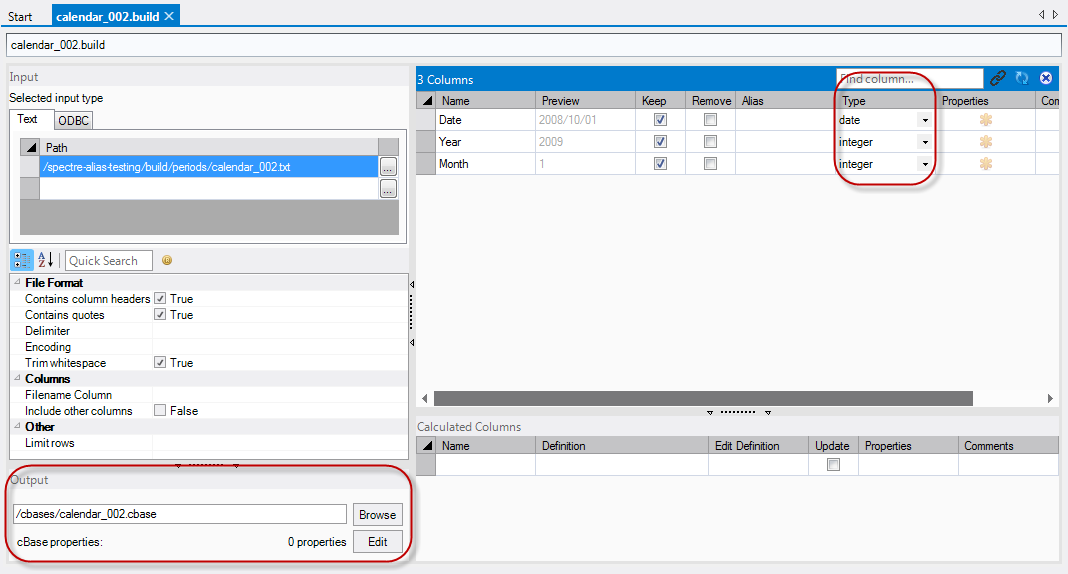The width and height of the screenshot is (1068, 574).
Task: Select the calendar_002.txt path row
Action: pos(209,167)
